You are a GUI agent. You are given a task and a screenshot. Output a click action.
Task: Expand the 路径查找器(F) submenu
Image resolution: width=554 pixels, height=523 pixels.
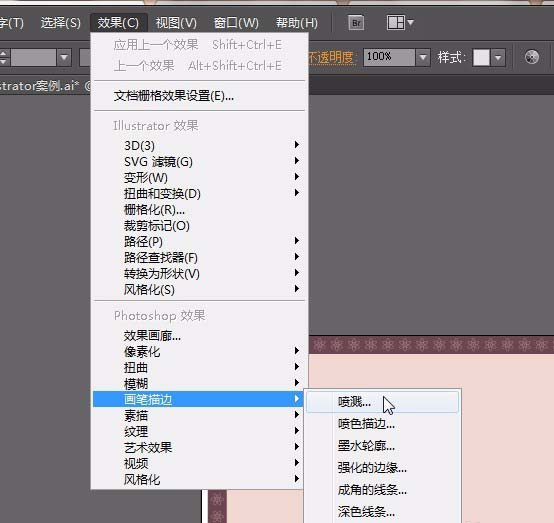200,257
